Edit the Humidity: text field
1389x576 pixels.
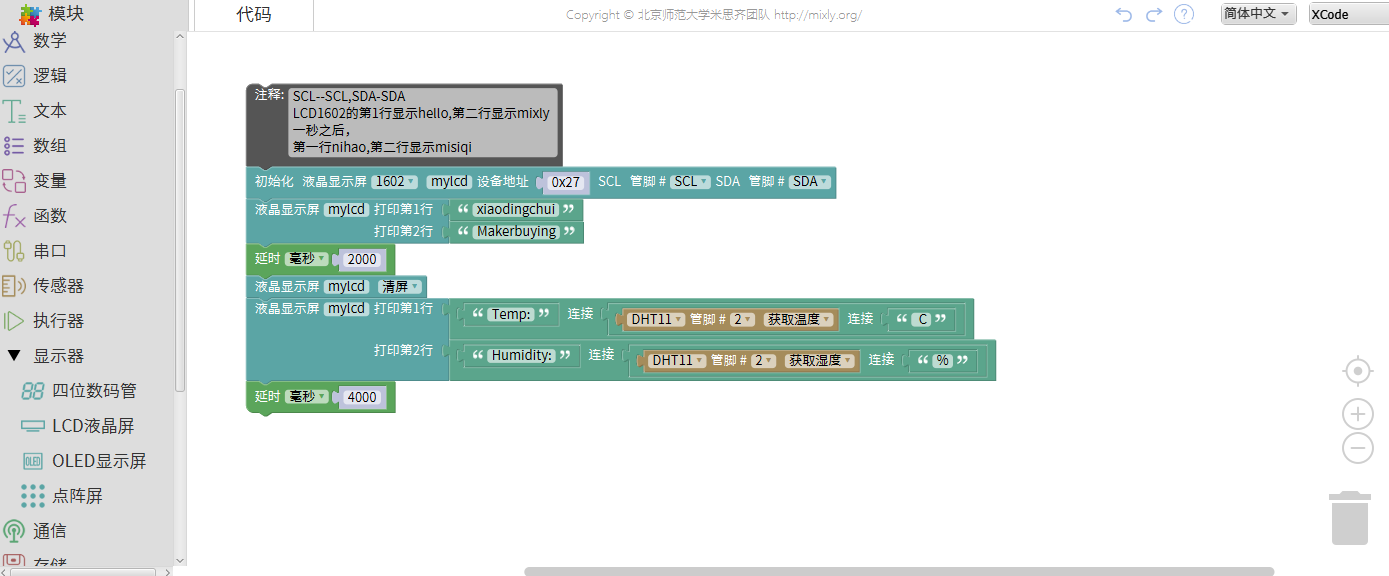tap(522, 356)
